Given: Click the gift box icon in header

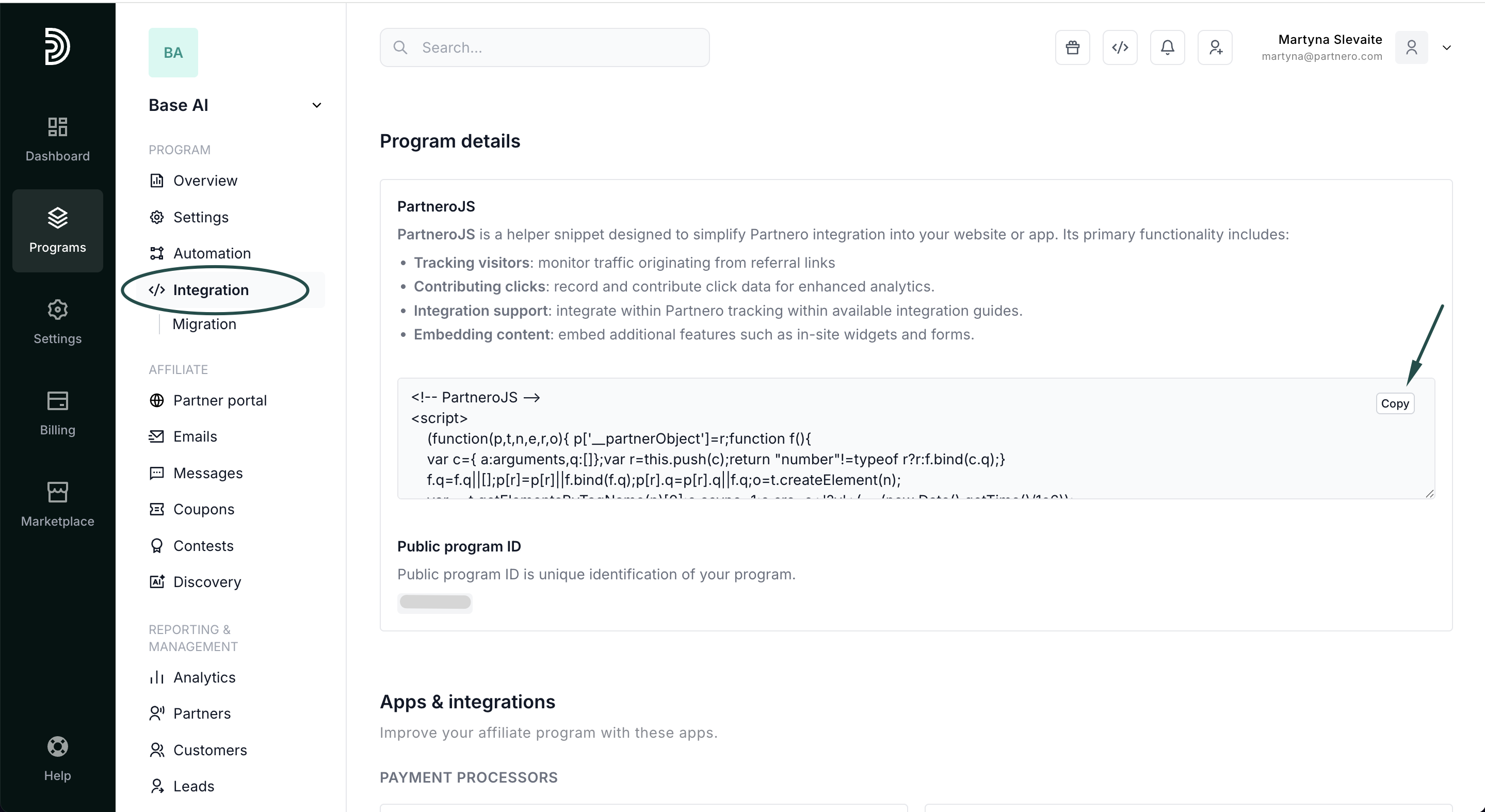Looking at the screenshot, I should (x=1072, y=47).
